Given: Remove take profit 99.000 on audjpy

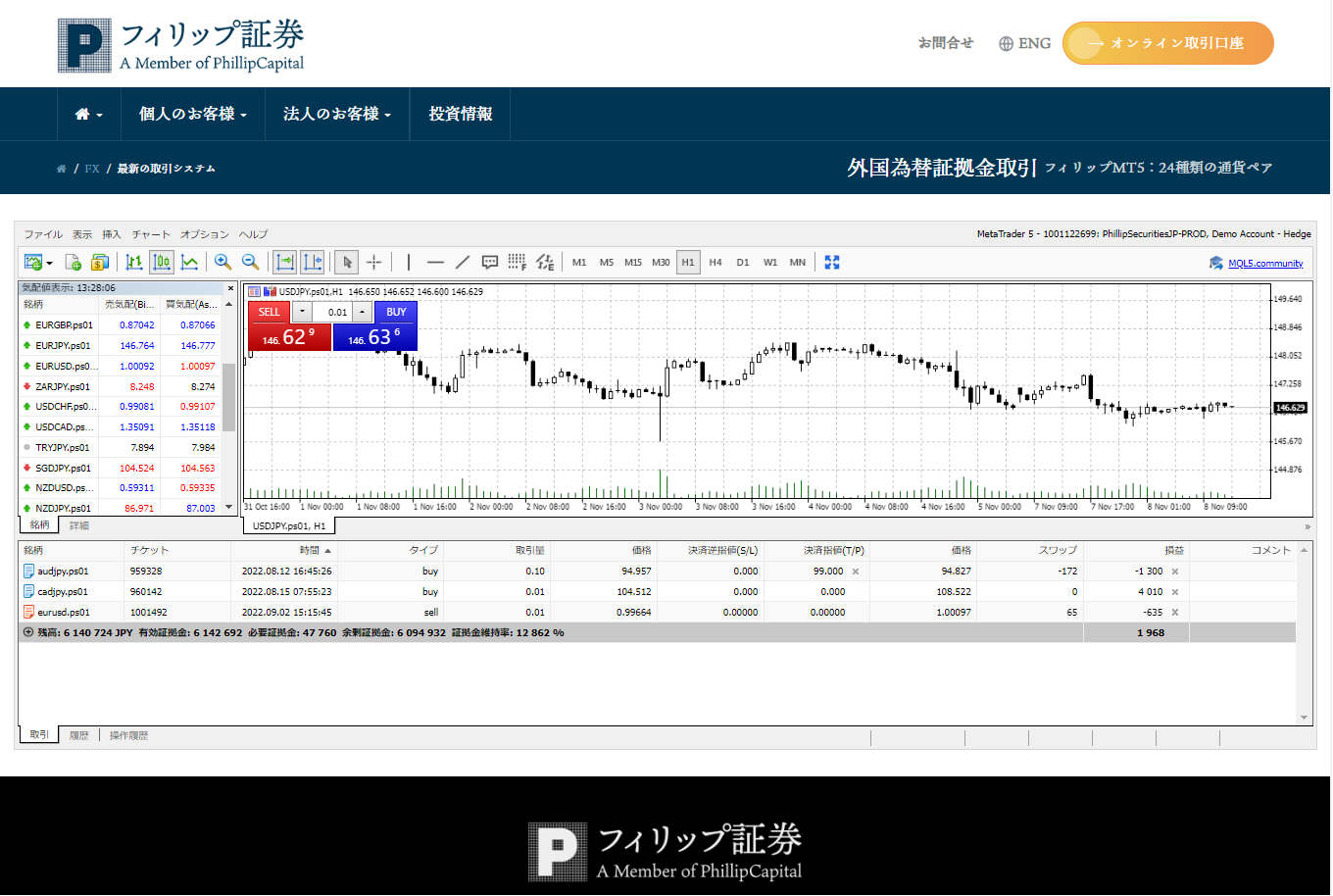Looking at the screenshot, I should tap(856, 572).
